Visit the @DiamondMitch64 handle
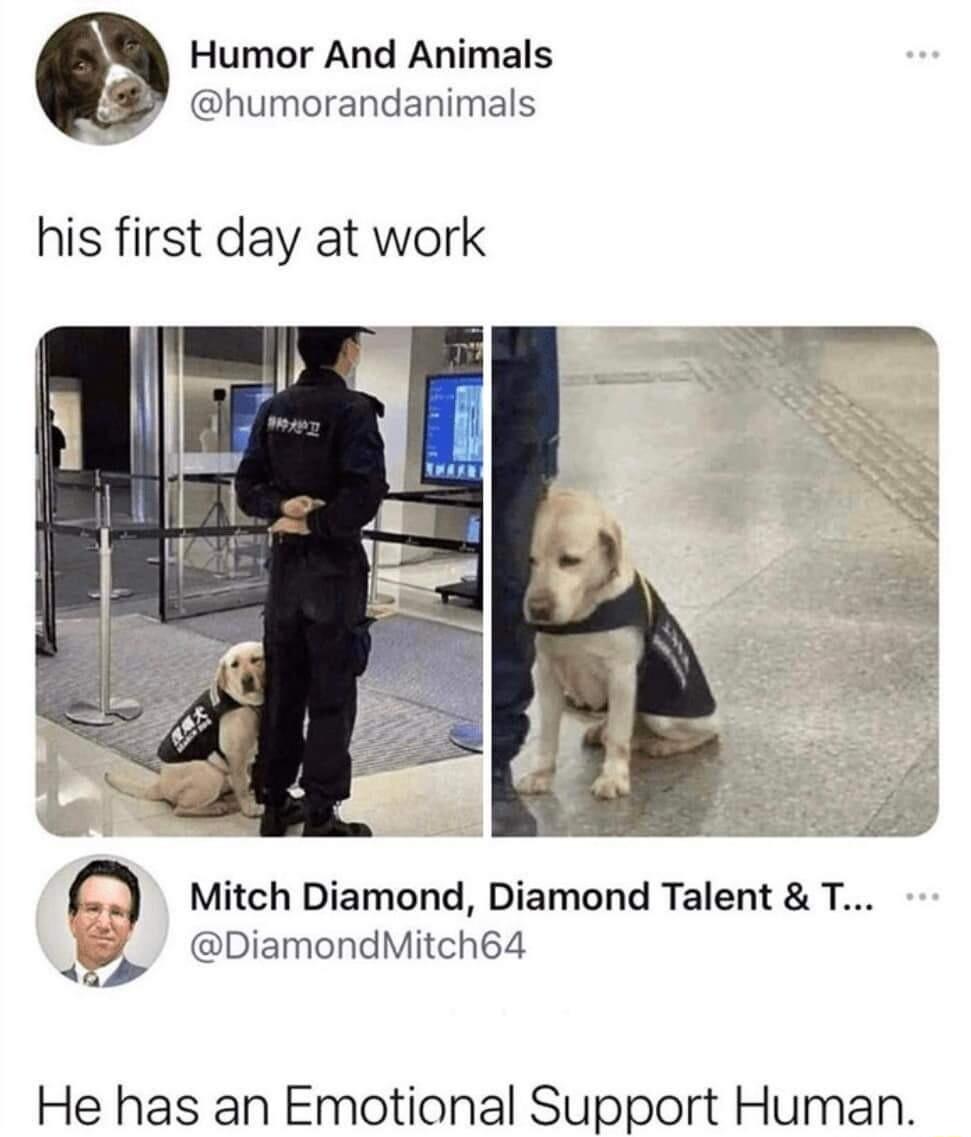The width and height of the screenshot is (971, 1137). [358, 946]
